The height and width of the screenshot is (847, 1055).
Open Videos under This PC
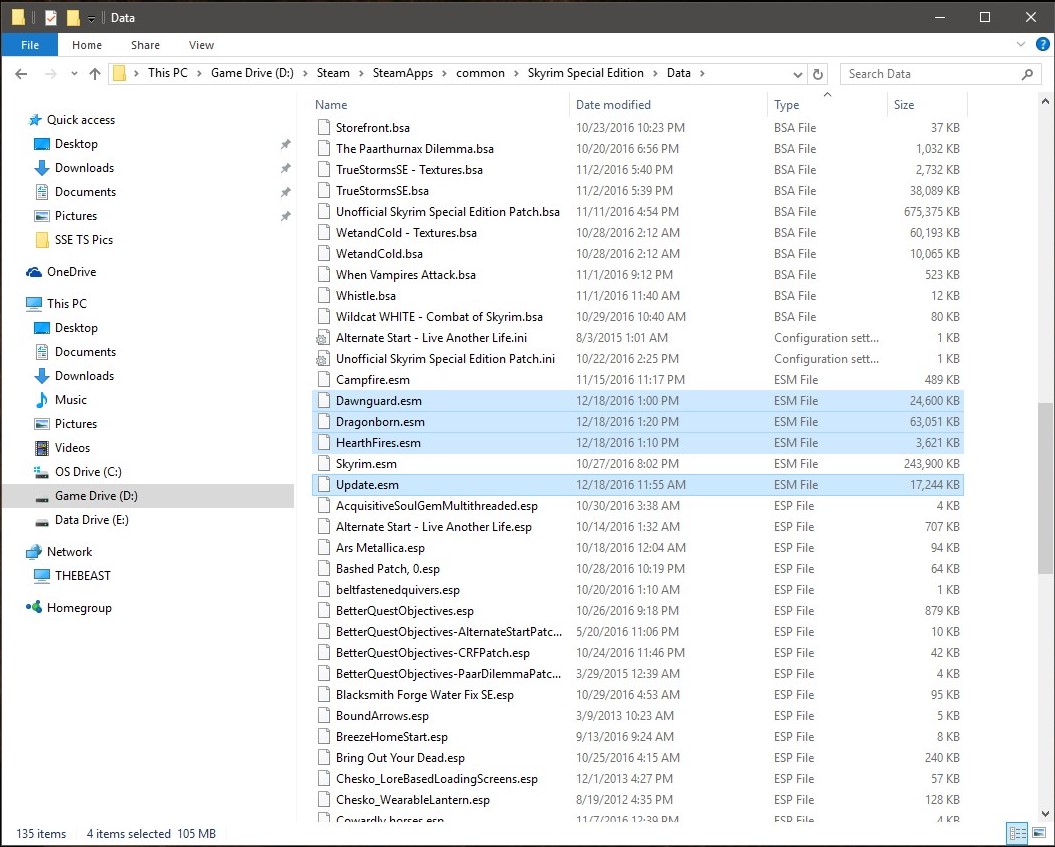(x=72, y=448)
